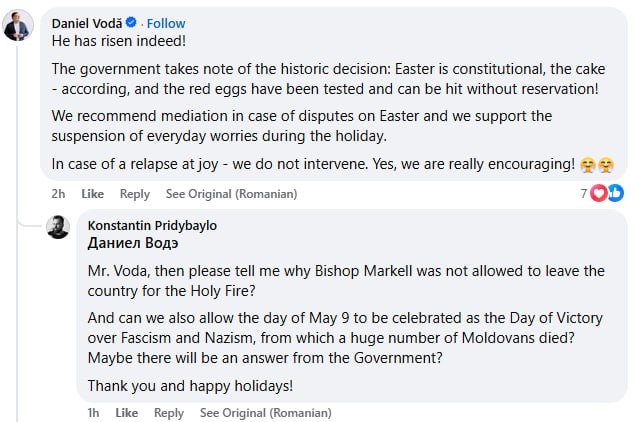Open Konstantin Pridybaylo's profile name link

pos(152,226)
